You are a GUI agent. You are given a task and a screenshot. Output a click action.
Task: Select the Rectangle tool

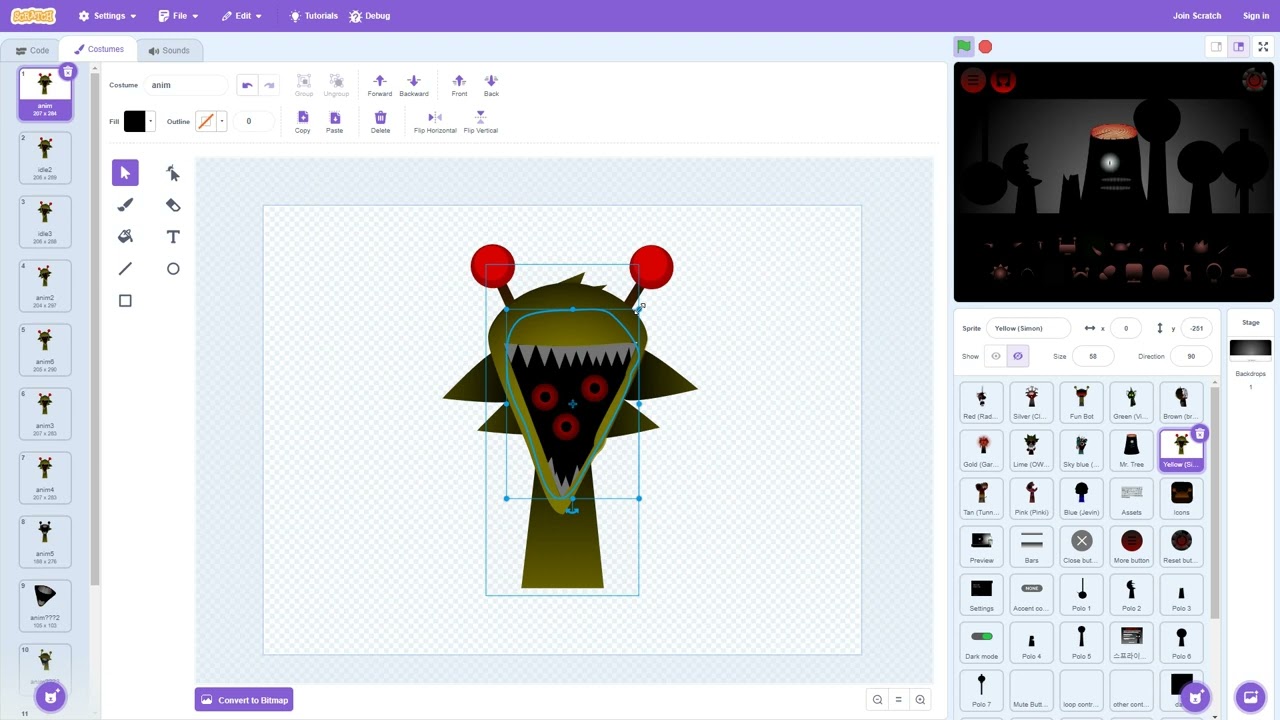pos(125,301)
